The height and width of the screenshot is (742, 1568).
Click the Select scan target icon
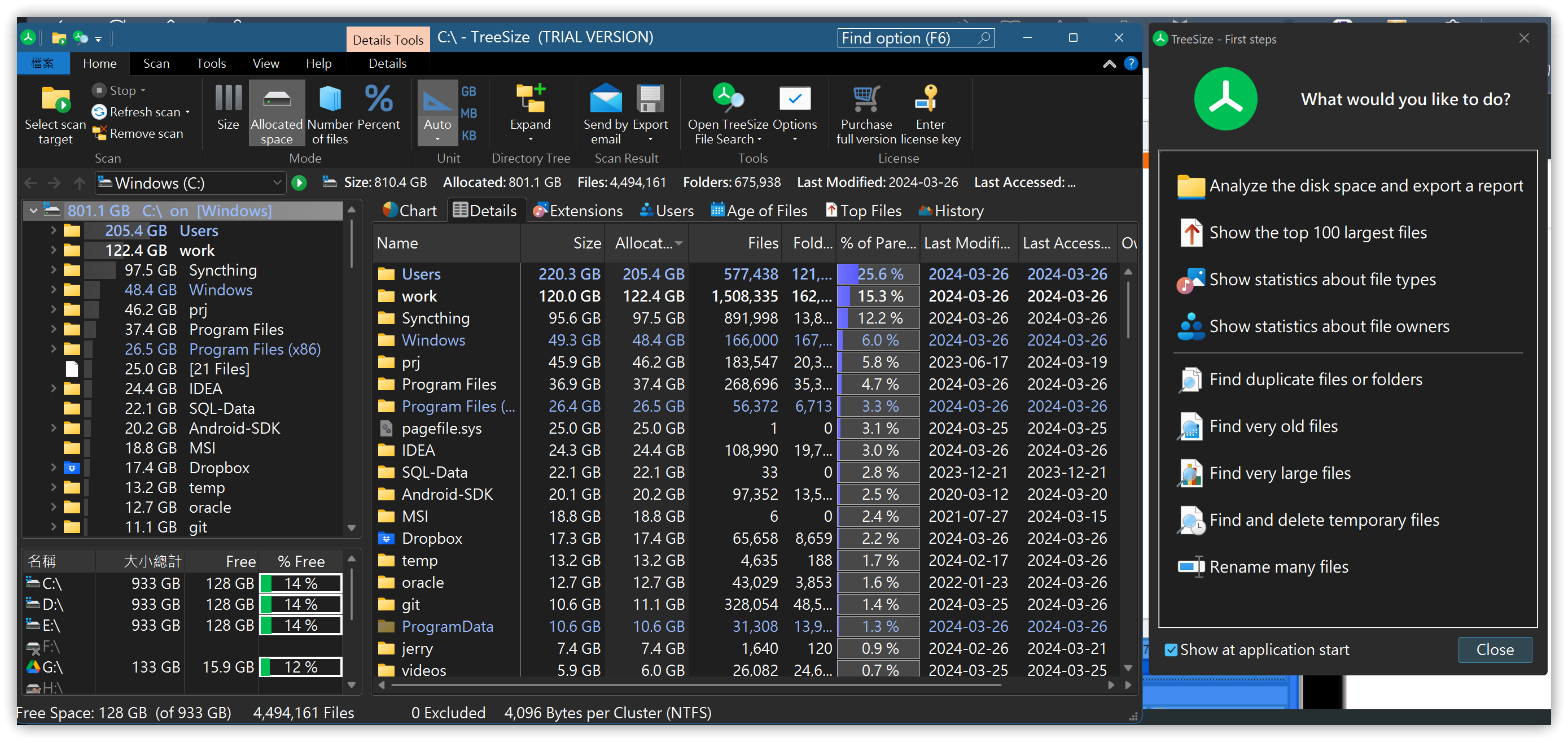pyautogui.click(x=55, y=100)
